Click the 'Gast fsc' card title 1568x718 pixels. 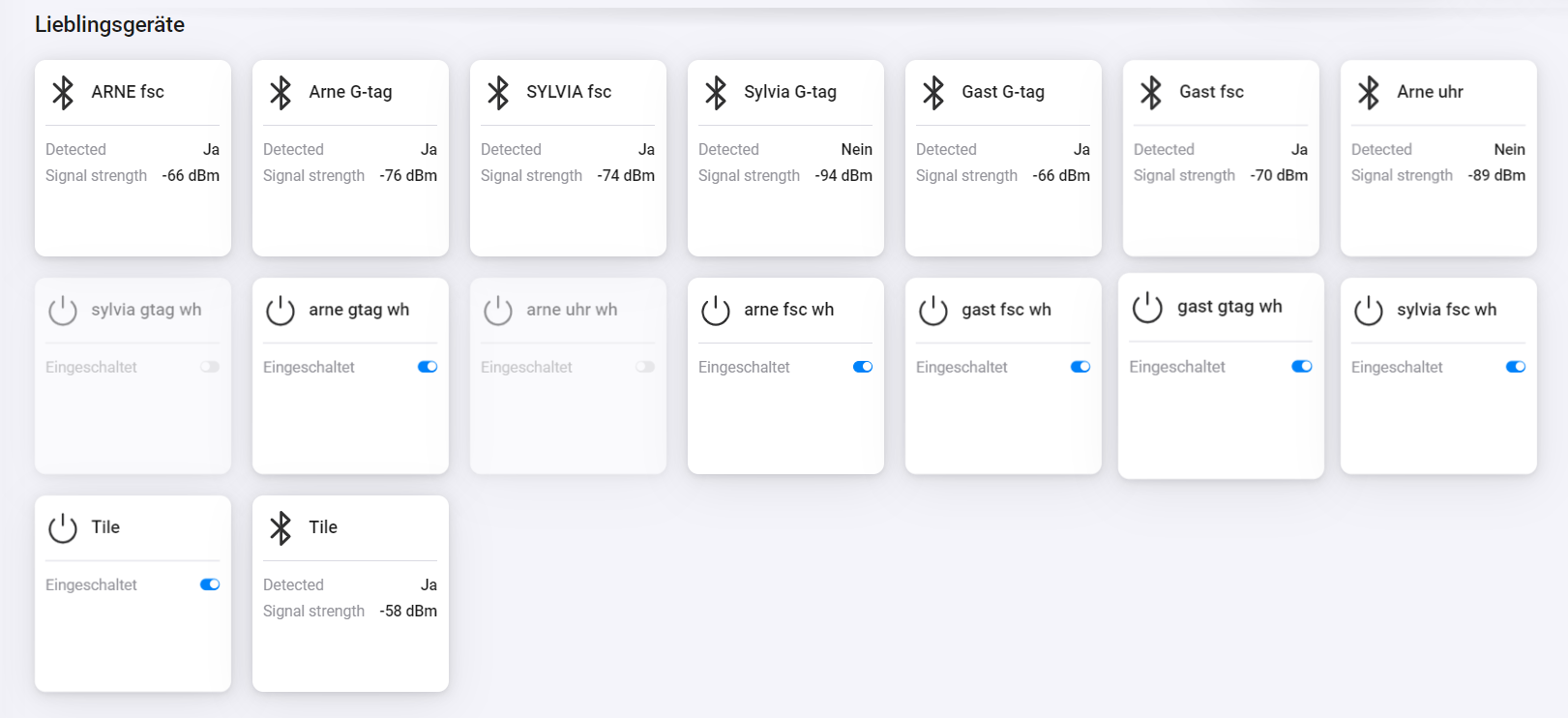(x=1211, y=92)
